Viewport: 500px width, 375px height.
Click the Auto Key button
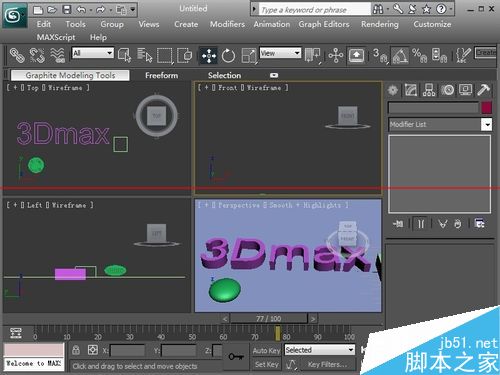[267, 350]
